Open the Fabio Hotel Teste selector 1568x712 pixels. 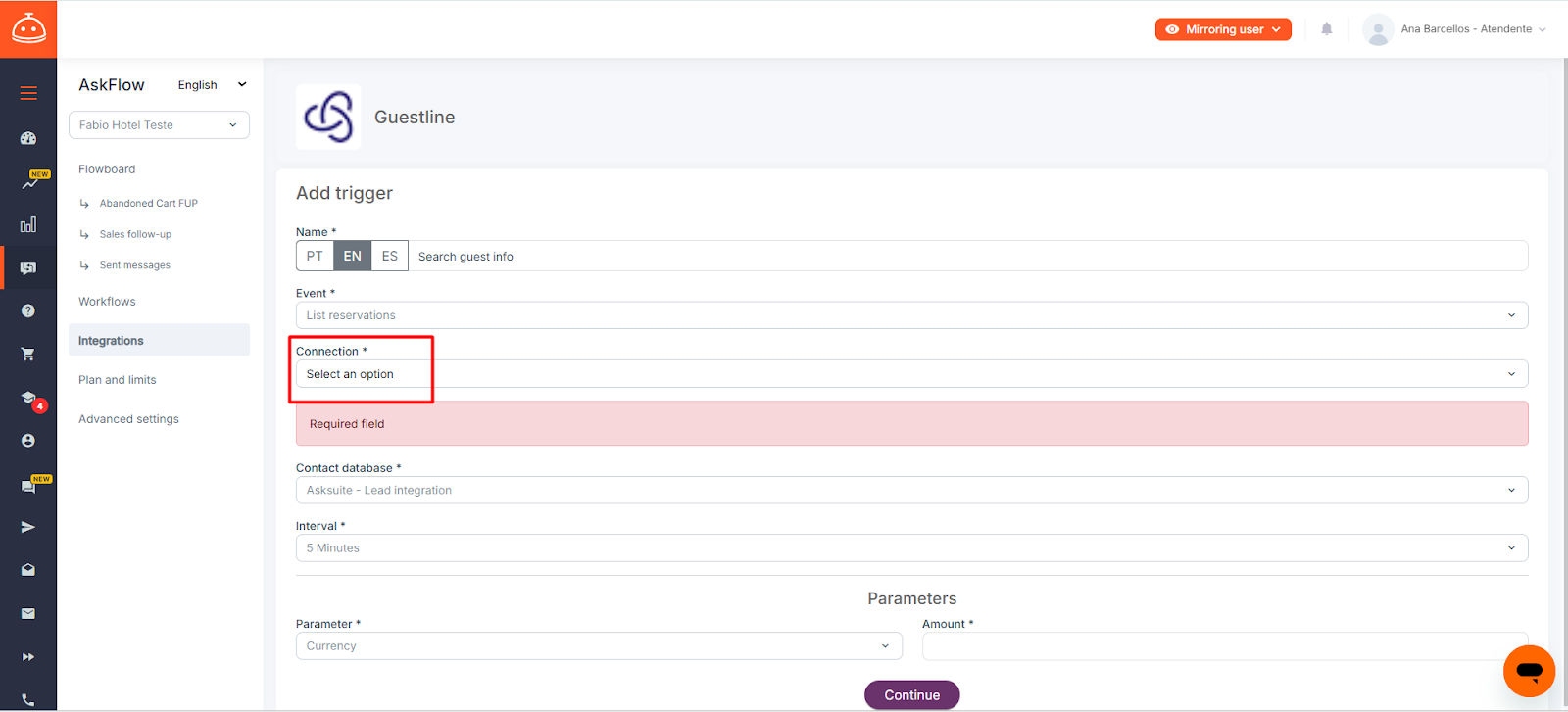coord(159,125)
